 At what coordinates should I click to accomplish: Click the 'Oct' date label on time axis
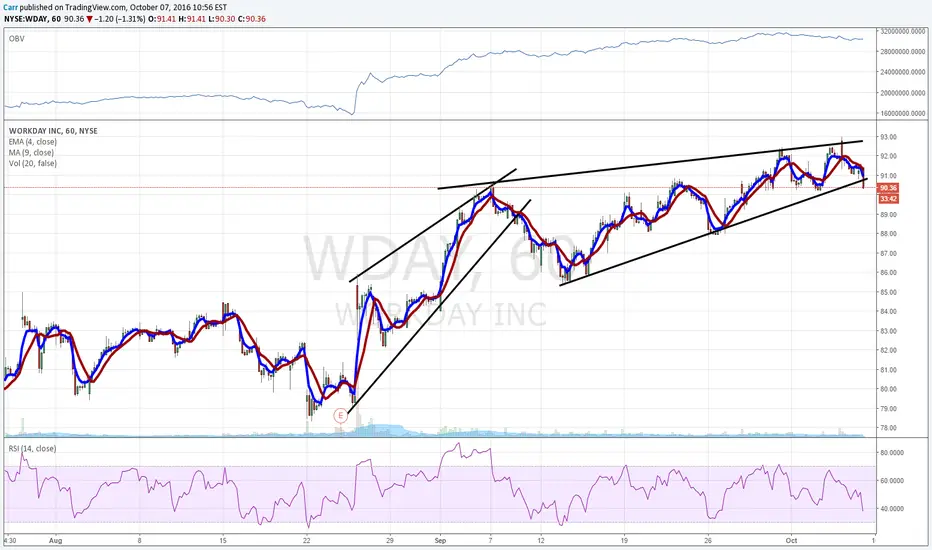pos(791,540)
